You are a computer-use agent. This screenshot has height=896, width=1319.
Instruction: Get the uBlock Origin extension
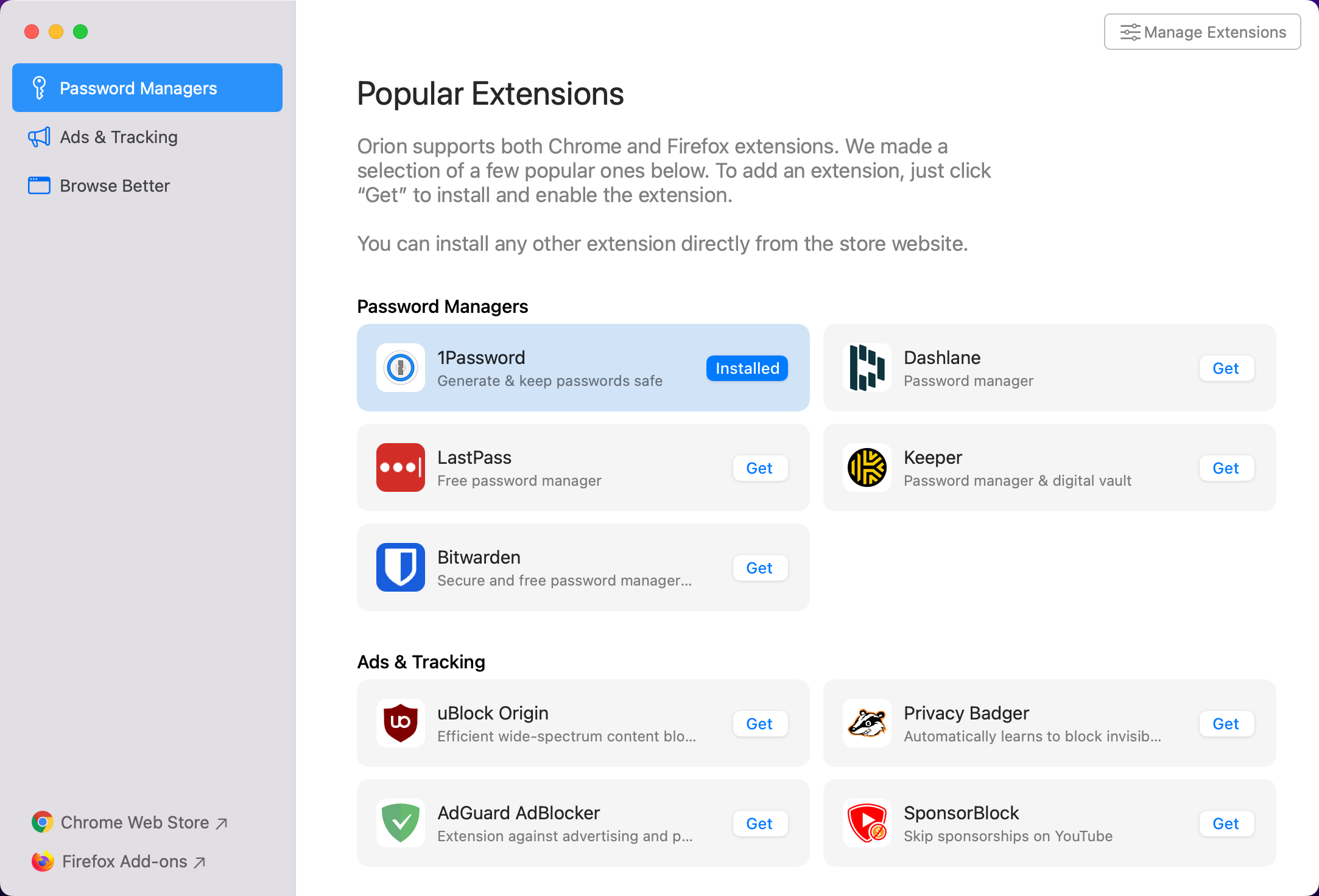click(x=759, y=723)
